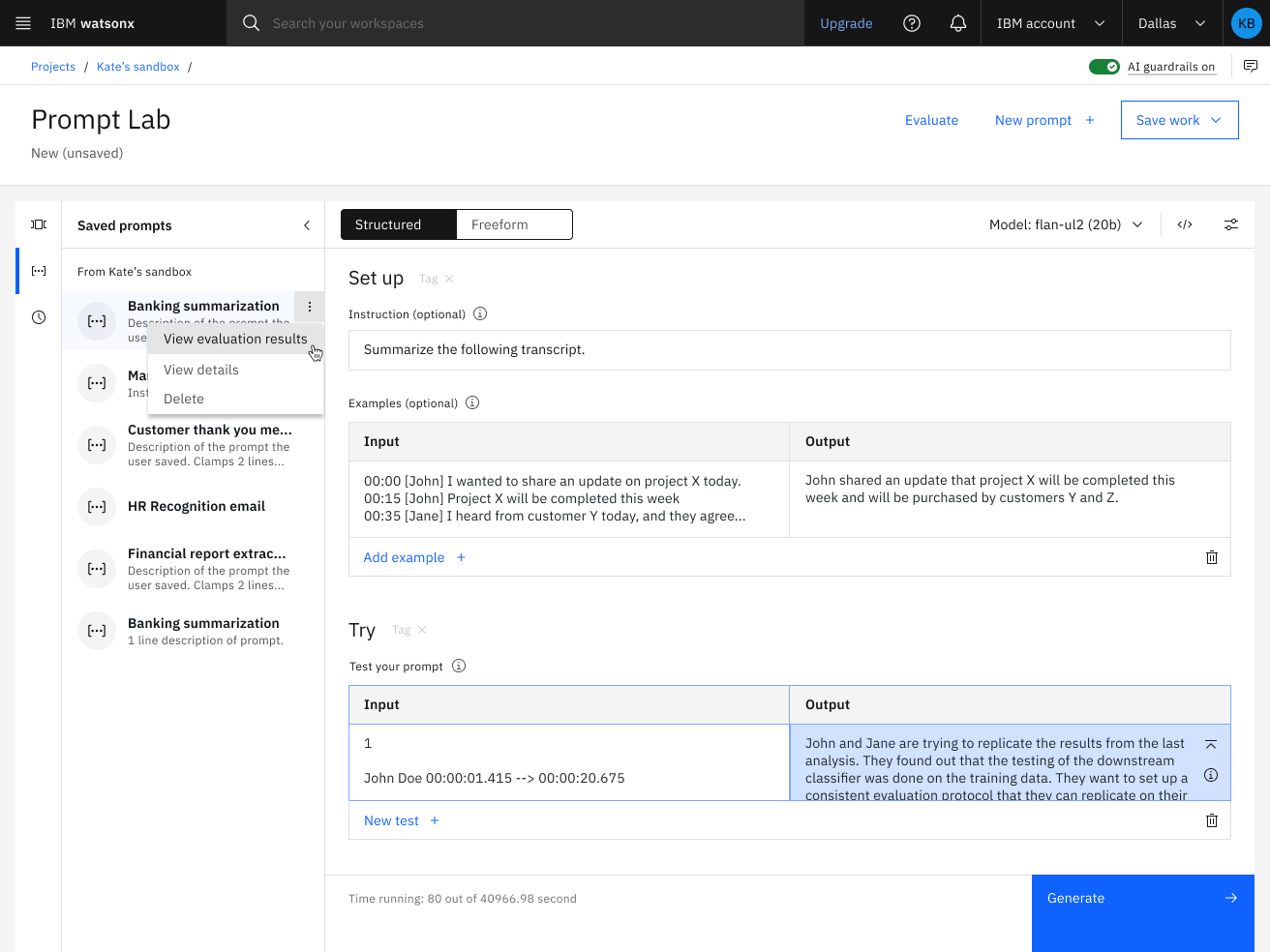This screenshot has height=952, width=1270.
Task: Select Banking summarization with 1 line description
Action: click(194, 631)
